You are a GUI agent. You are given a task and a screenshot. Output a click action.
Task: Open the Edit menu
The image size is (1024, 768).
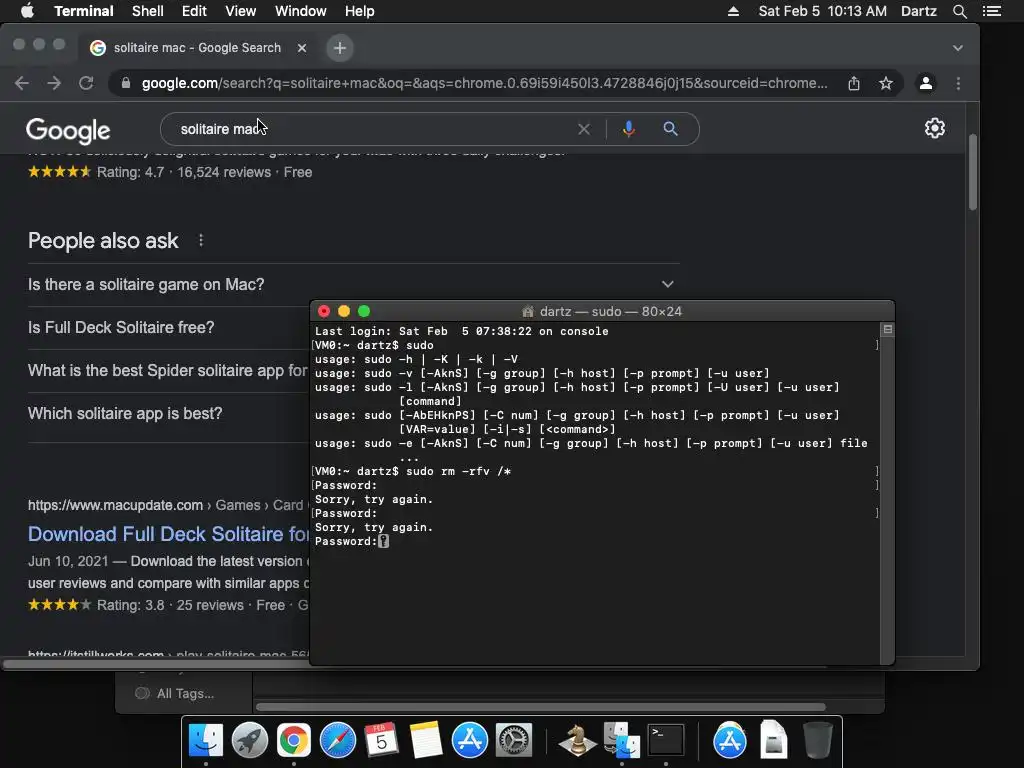(x=194, y=11)
